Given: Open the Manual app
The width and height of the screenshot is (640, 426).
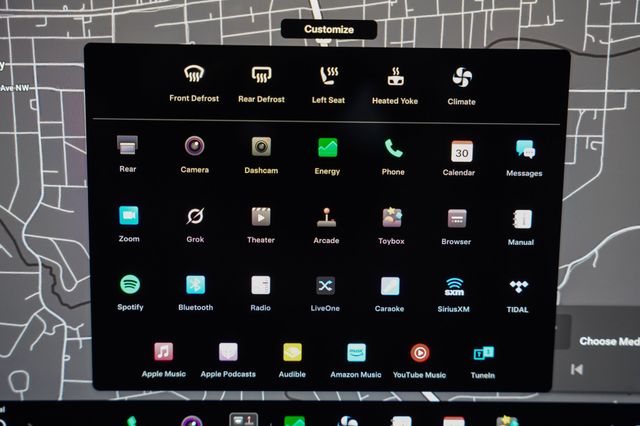Looking at the screenshot, I should [522, 220].
